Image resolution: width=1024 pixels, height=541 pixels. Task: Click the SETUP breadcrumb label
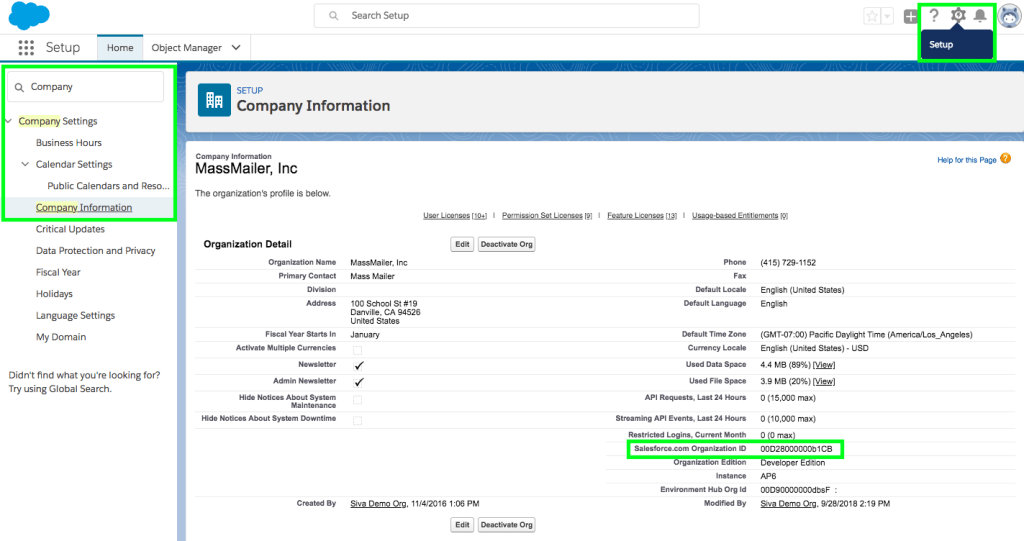tap(249, 90)
